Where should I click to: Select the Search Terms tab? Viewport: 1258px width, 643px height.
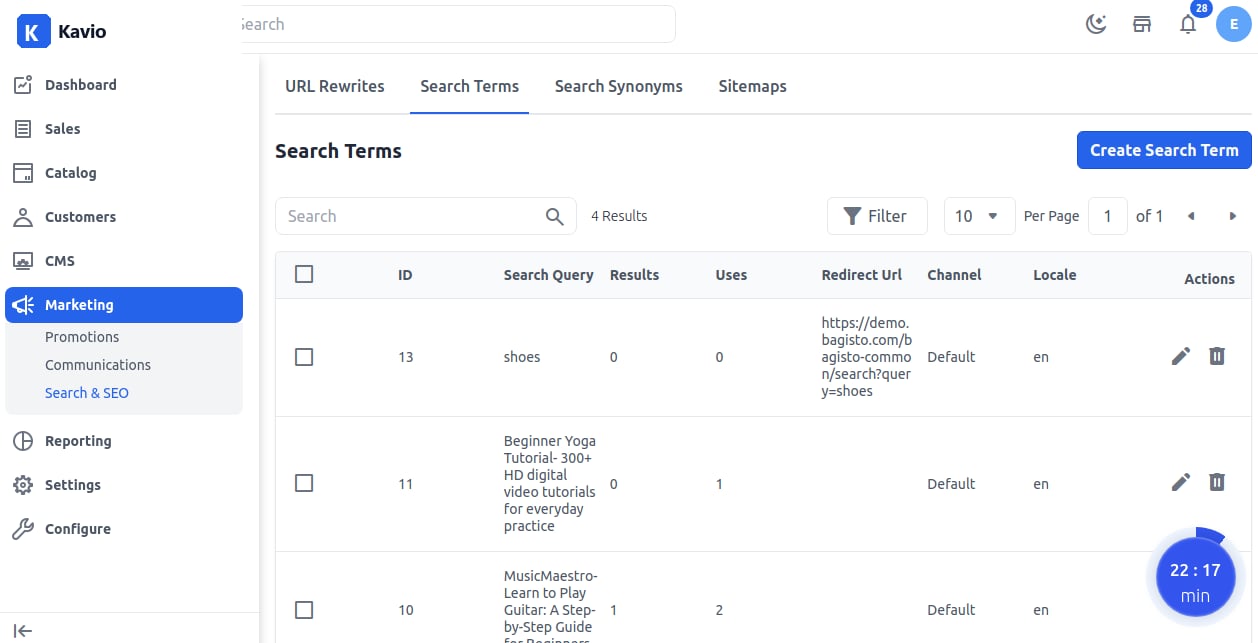[469, 86]
